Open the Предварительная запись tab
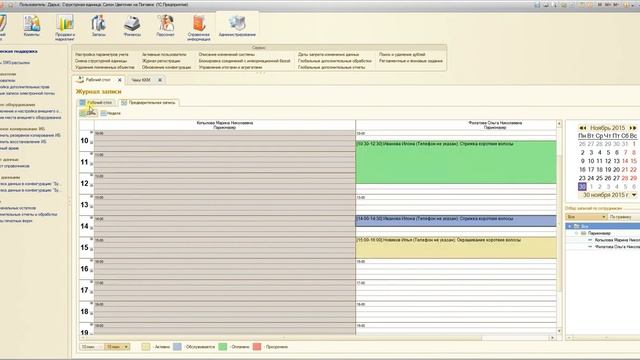640x360 pixels. point(148,102)
